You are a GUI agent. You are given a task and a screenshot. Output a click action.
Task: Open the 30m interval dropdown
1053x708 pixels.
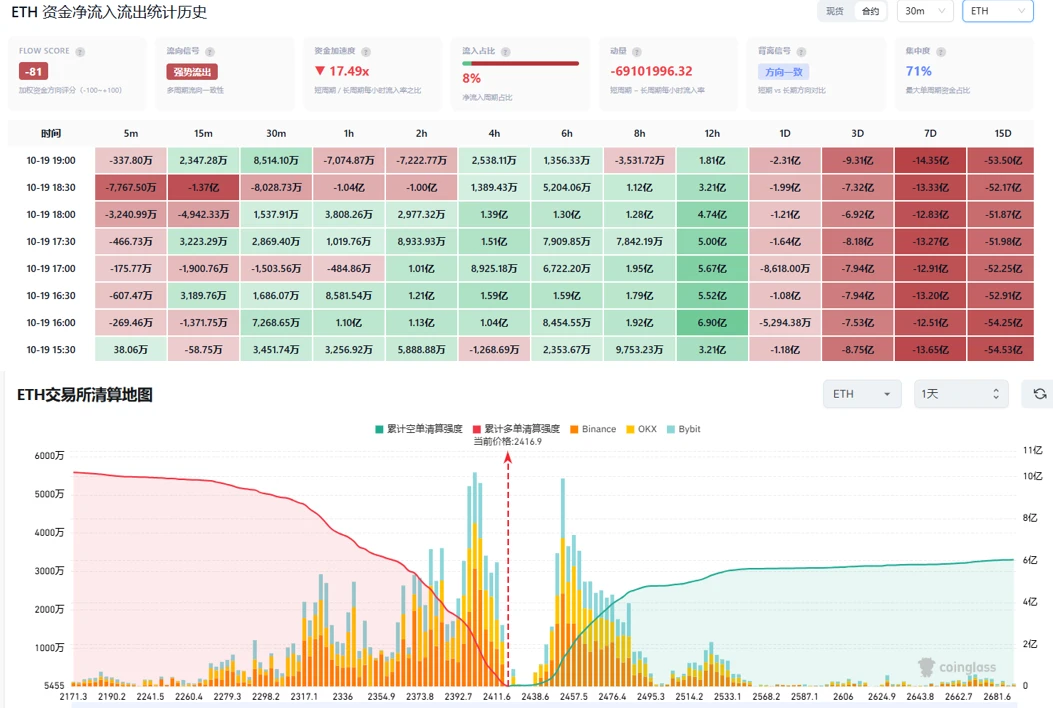point(925,11)
